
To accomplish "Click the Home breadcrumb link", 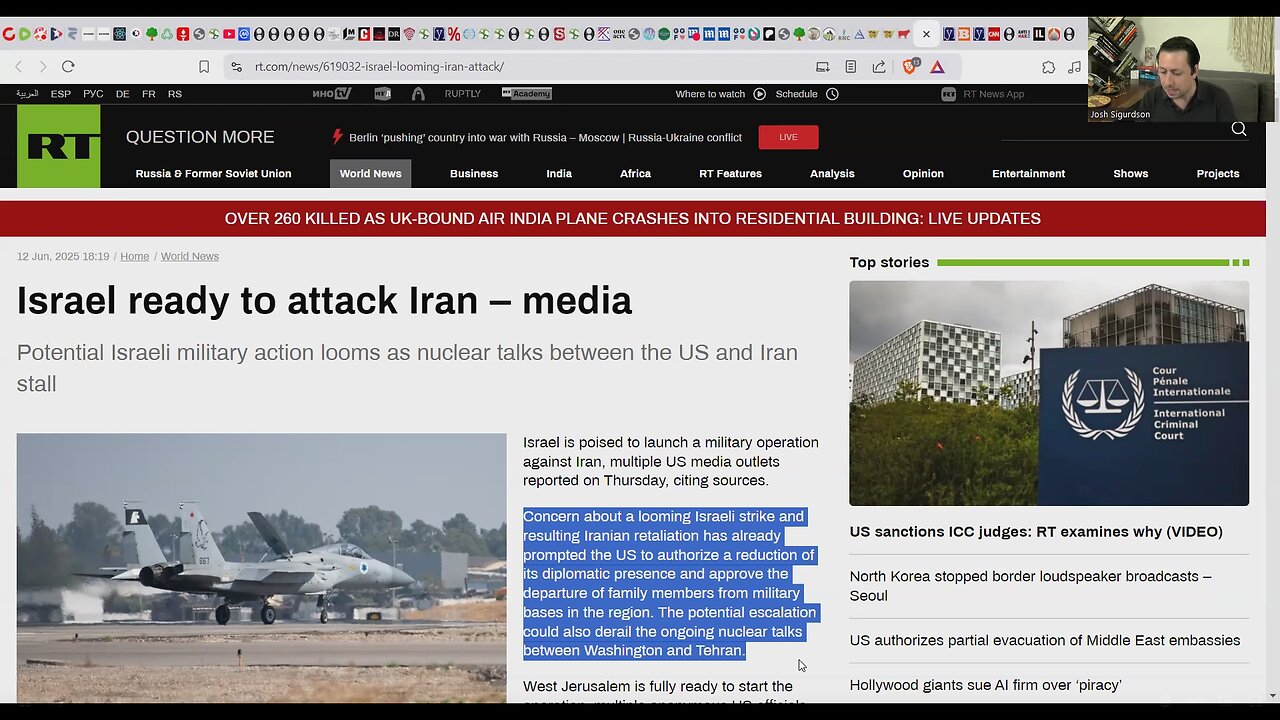I will [134, 256].
